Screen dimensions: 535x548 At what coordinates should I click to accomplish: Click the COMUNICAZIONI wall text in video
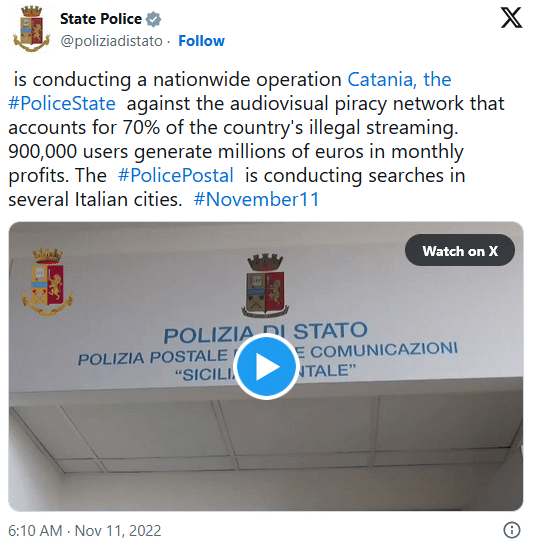tap(384, 351)
